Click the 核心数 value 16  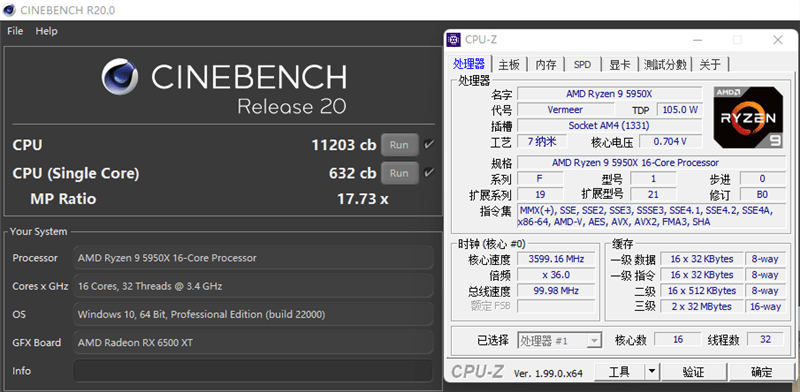click(678, 339)
